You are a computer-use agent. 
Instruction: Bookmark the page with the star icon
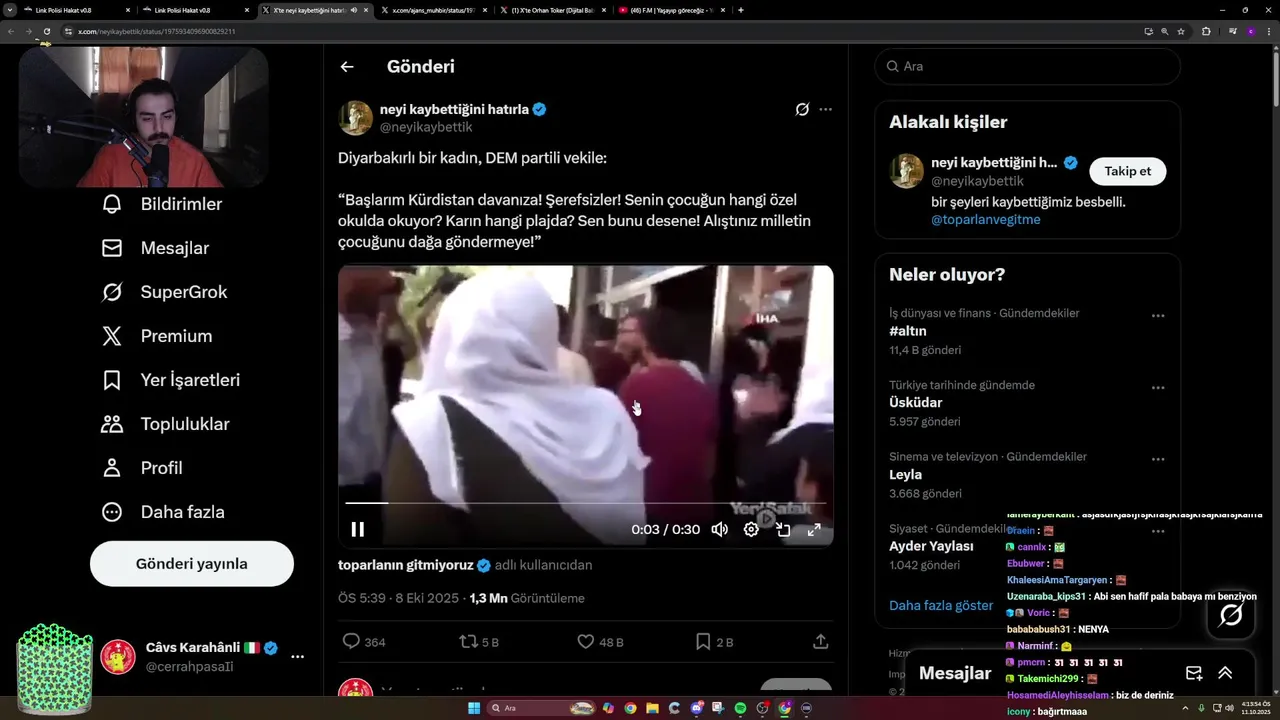1181,31
